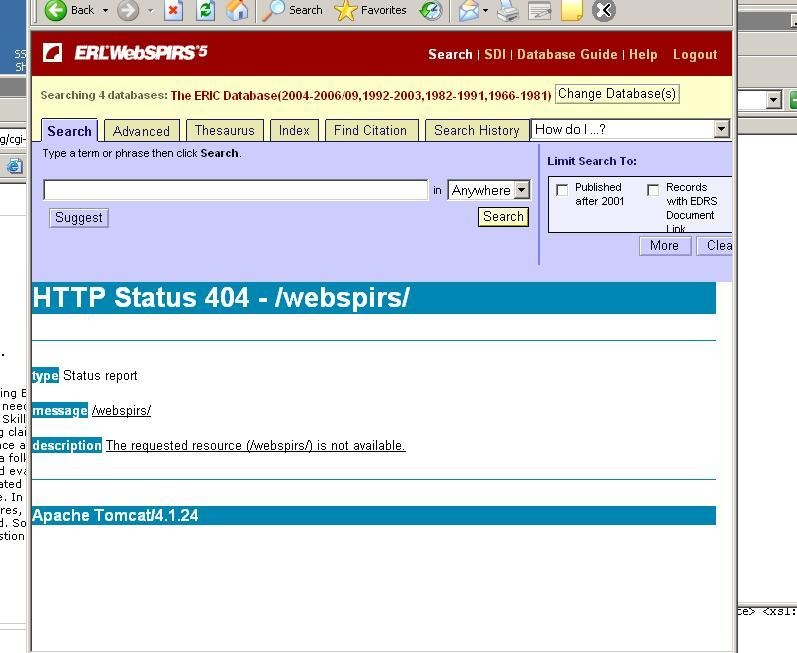Open the SDI link in header
The height and width of the screenshot is (653, 797).
[495, 54]
